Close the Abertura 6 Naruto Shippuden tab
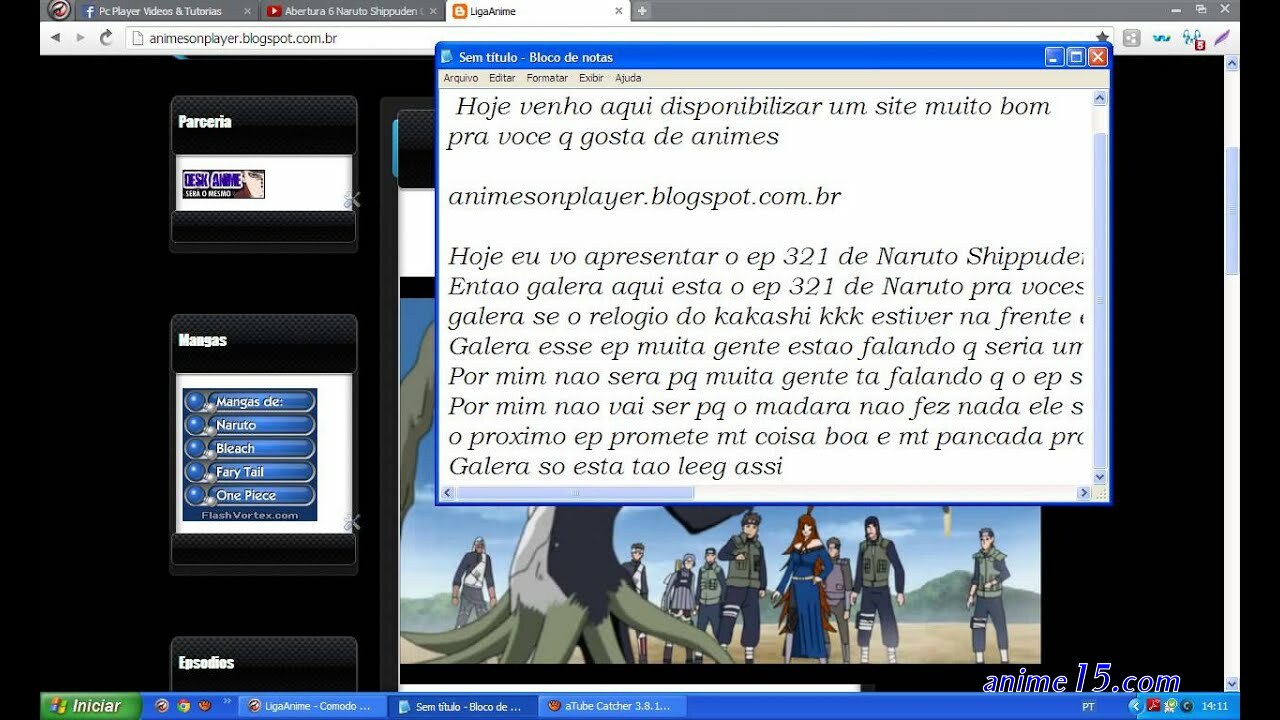The image size is (1280, 720). coord(432,12)
